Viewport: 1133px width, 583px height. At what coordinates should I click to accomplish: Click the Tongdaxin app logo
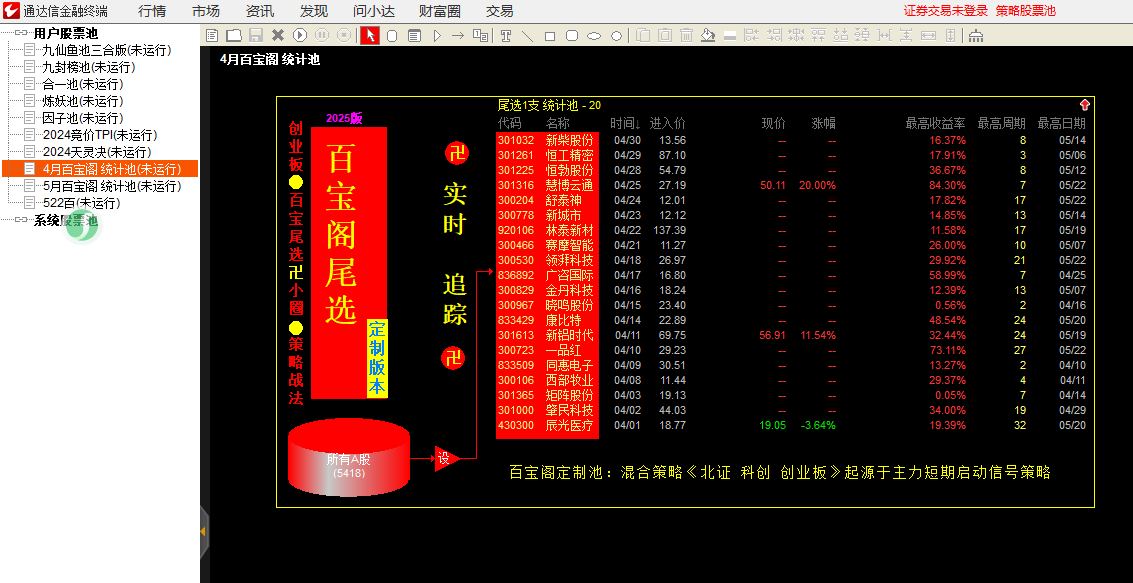pos(10,10)
